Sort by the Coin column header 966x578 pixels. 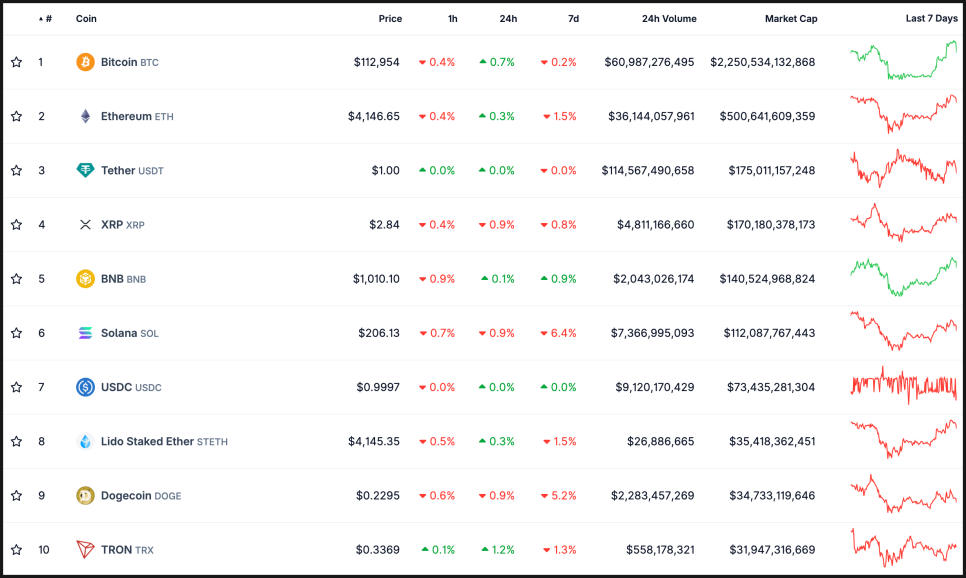coord(86,18)
